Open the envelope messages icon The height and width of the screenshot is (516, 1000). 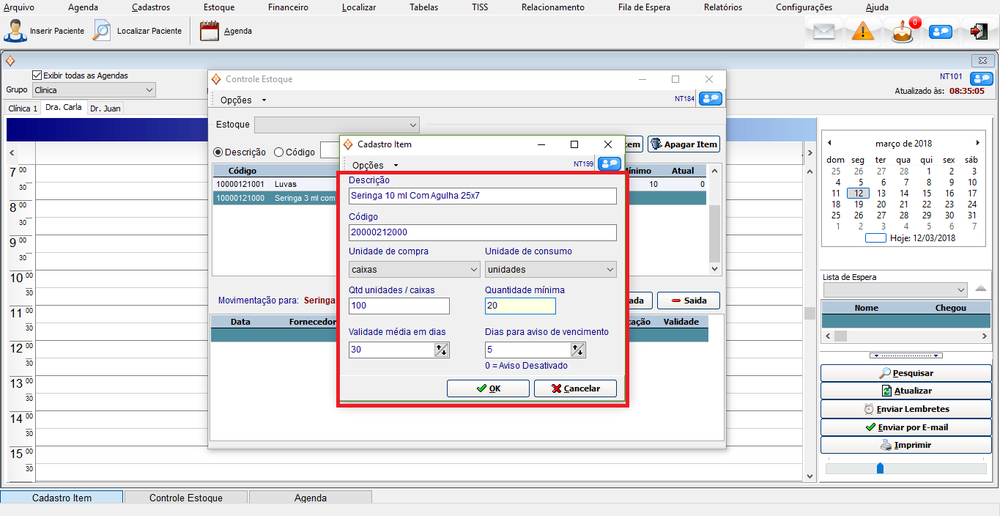click(823, 32)
